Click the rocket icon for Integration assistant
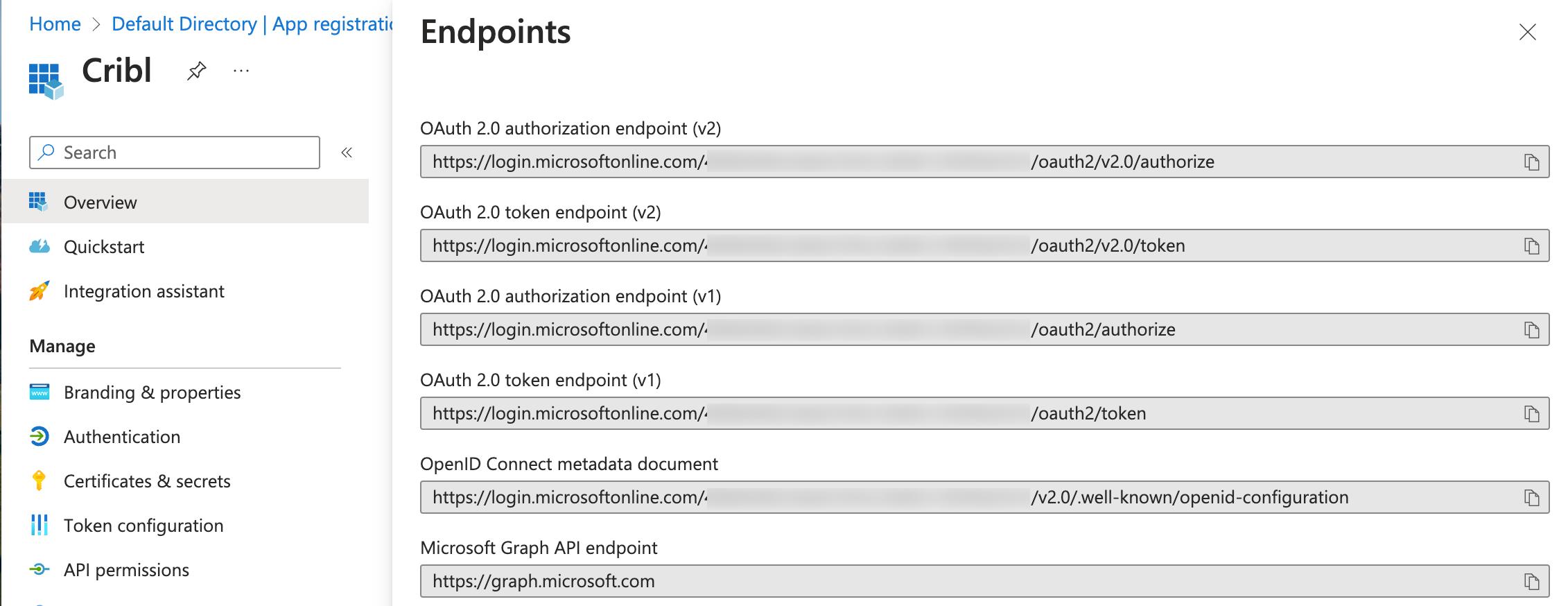 pyautogui.click(x=40, y=291)
